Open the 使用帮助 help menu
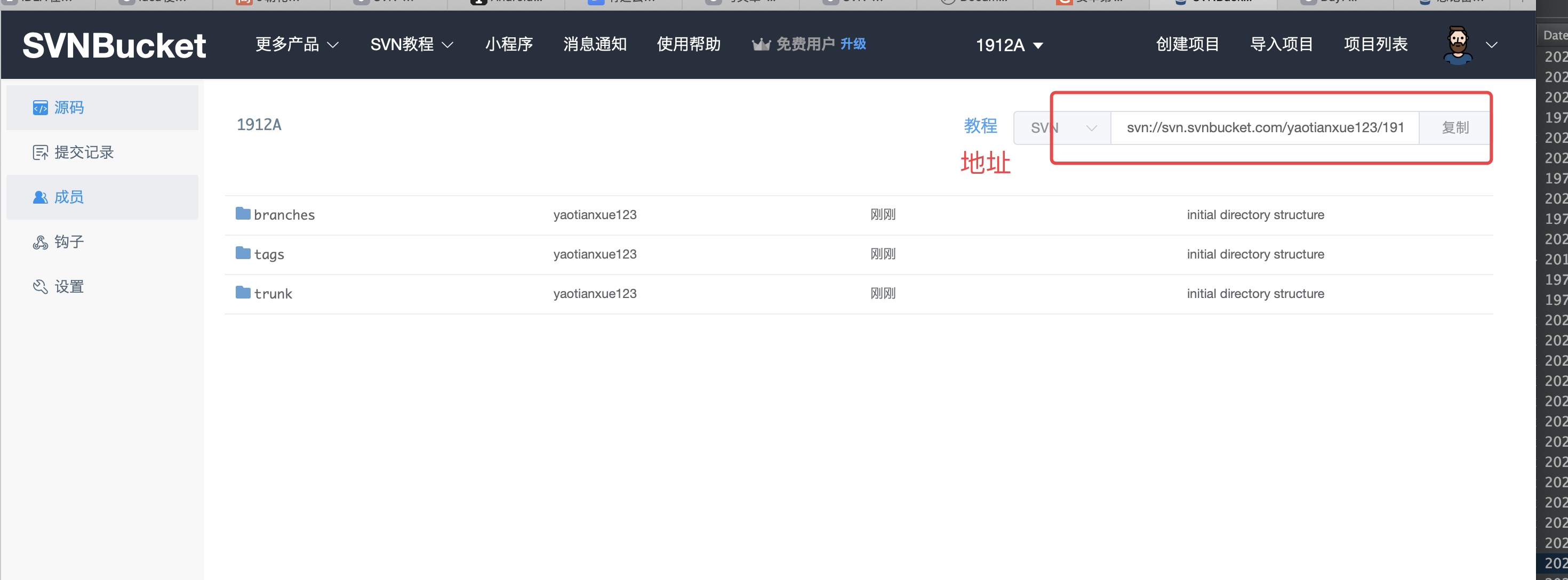This screenshot has width=1568, height=580. tap(689, 44)
